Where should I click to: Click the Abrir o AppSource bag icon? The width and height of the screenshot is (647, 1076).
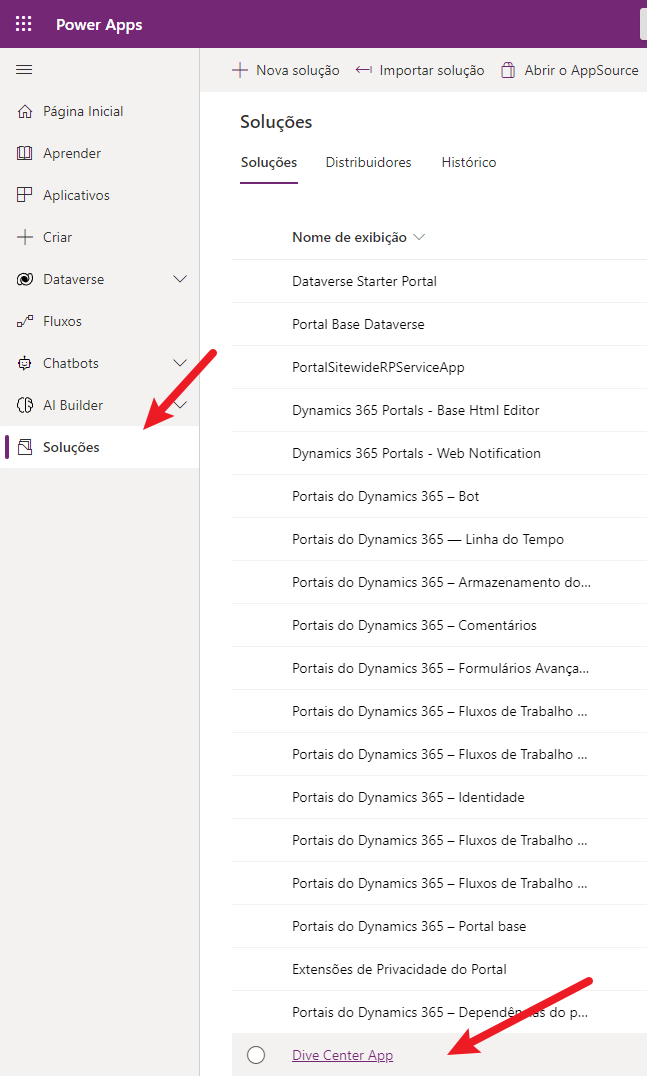pos(508,70)
